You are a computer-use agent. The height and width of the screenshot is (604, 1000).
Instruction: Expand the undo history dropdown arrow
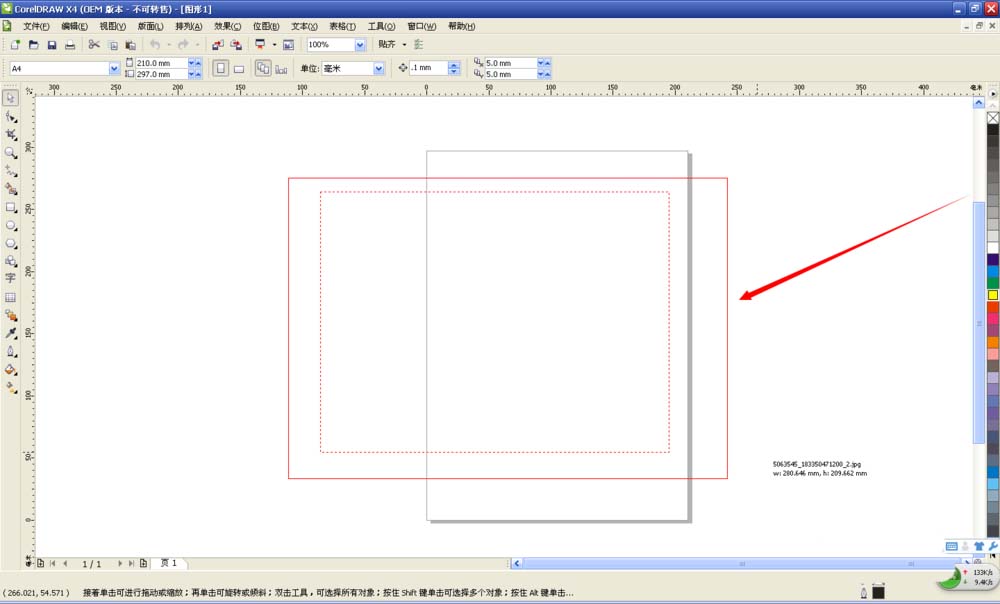click(169, 45)
